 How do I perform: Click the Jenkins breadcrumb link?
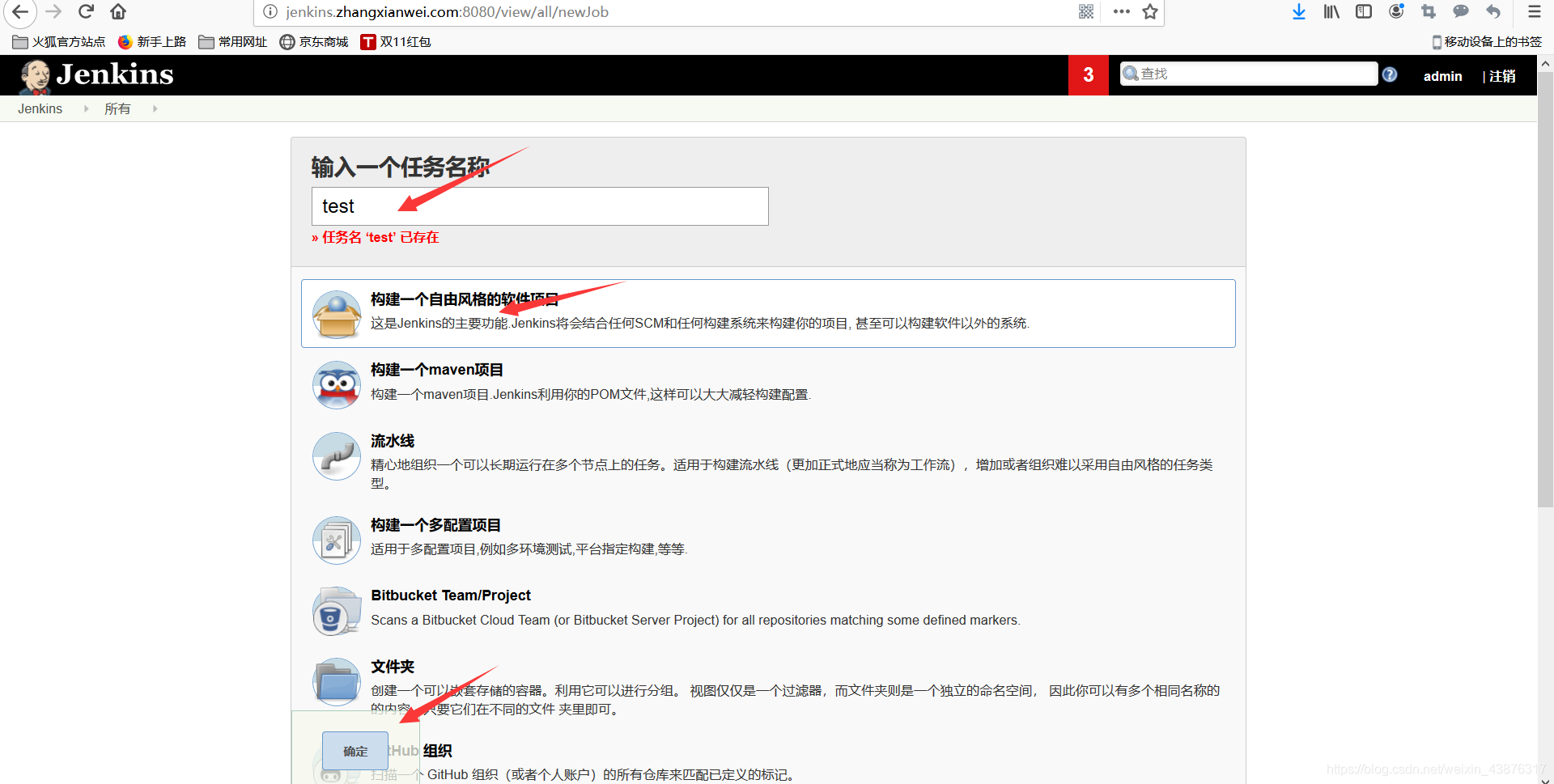[40, 108]
